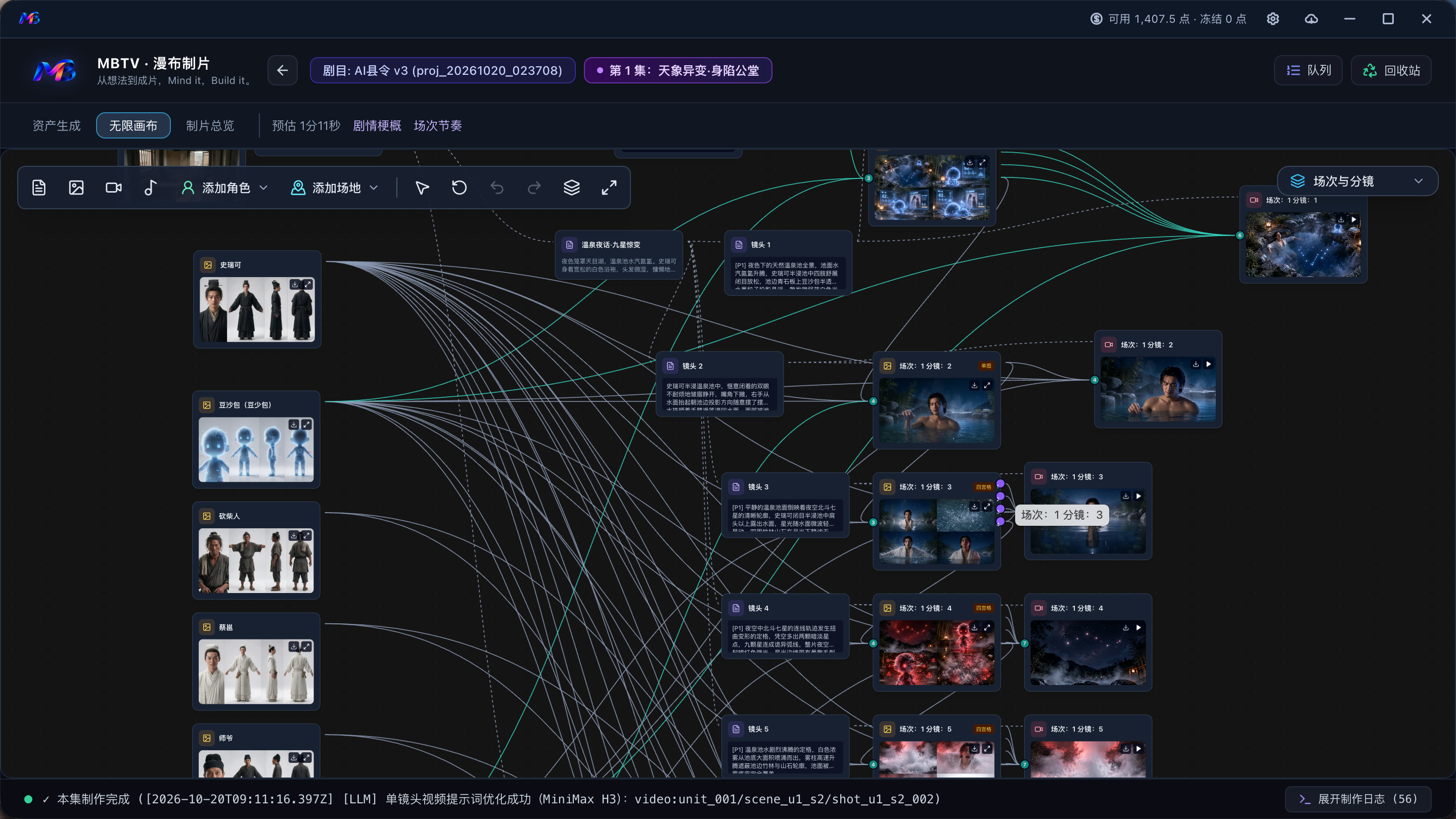Viewport: 1456px width, 819px height.
Task: Click the cloud download icon
Action: pyautogui.click(x=1311, y=19)
